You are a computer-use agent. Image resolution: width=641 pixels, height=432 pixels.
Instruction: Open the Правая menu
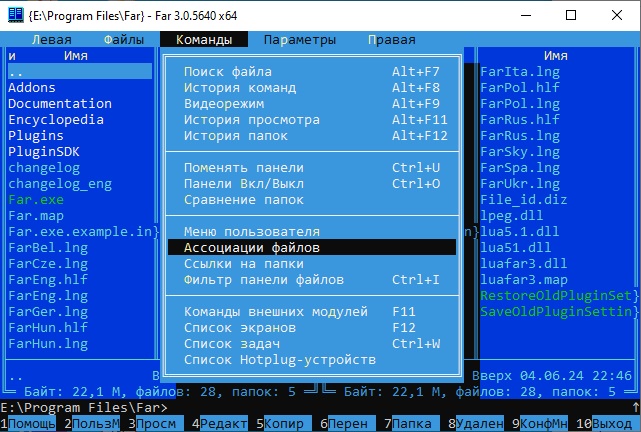pos(391,40)
